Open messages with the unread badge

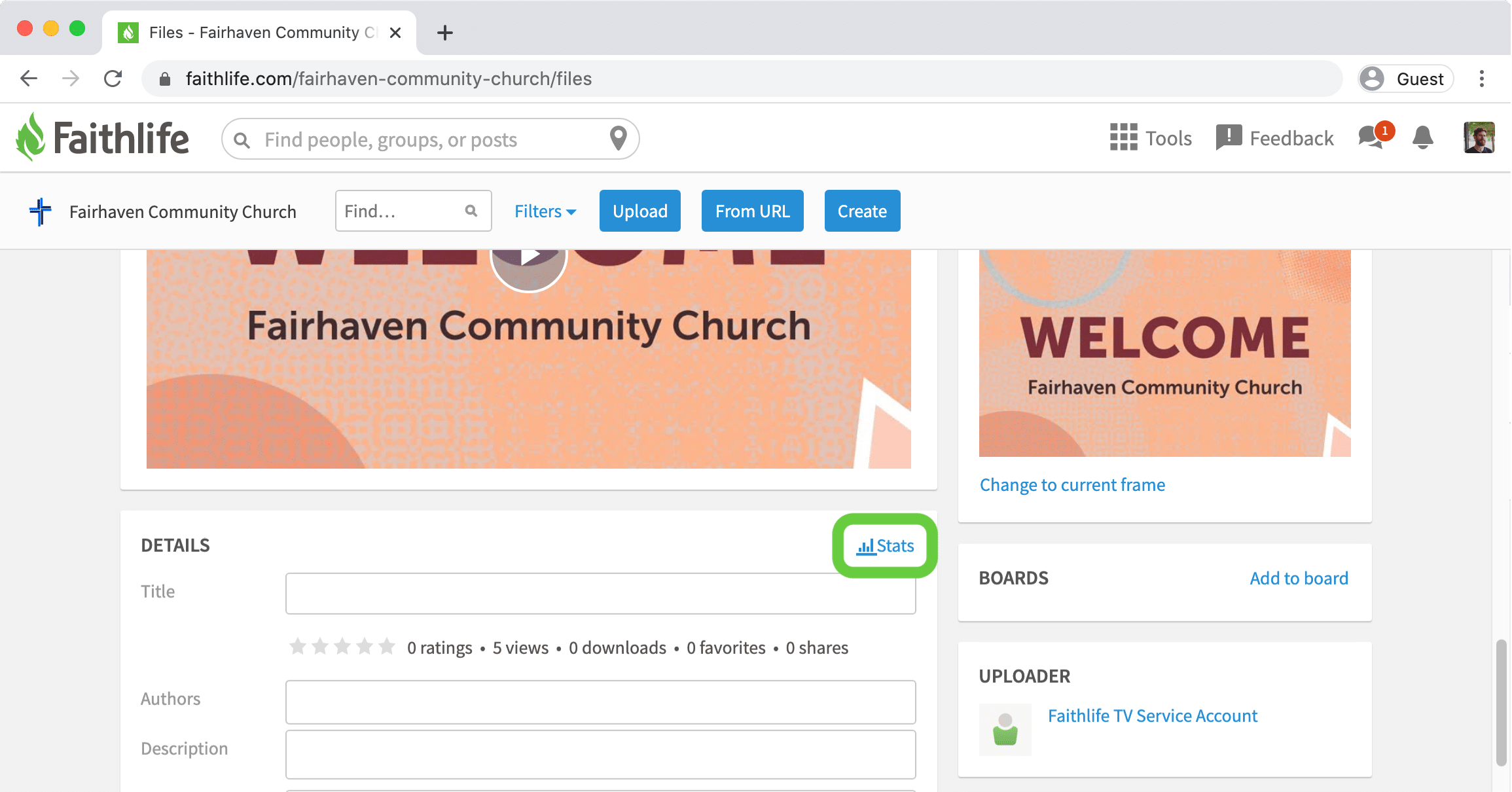click(x=1375, y=136)
